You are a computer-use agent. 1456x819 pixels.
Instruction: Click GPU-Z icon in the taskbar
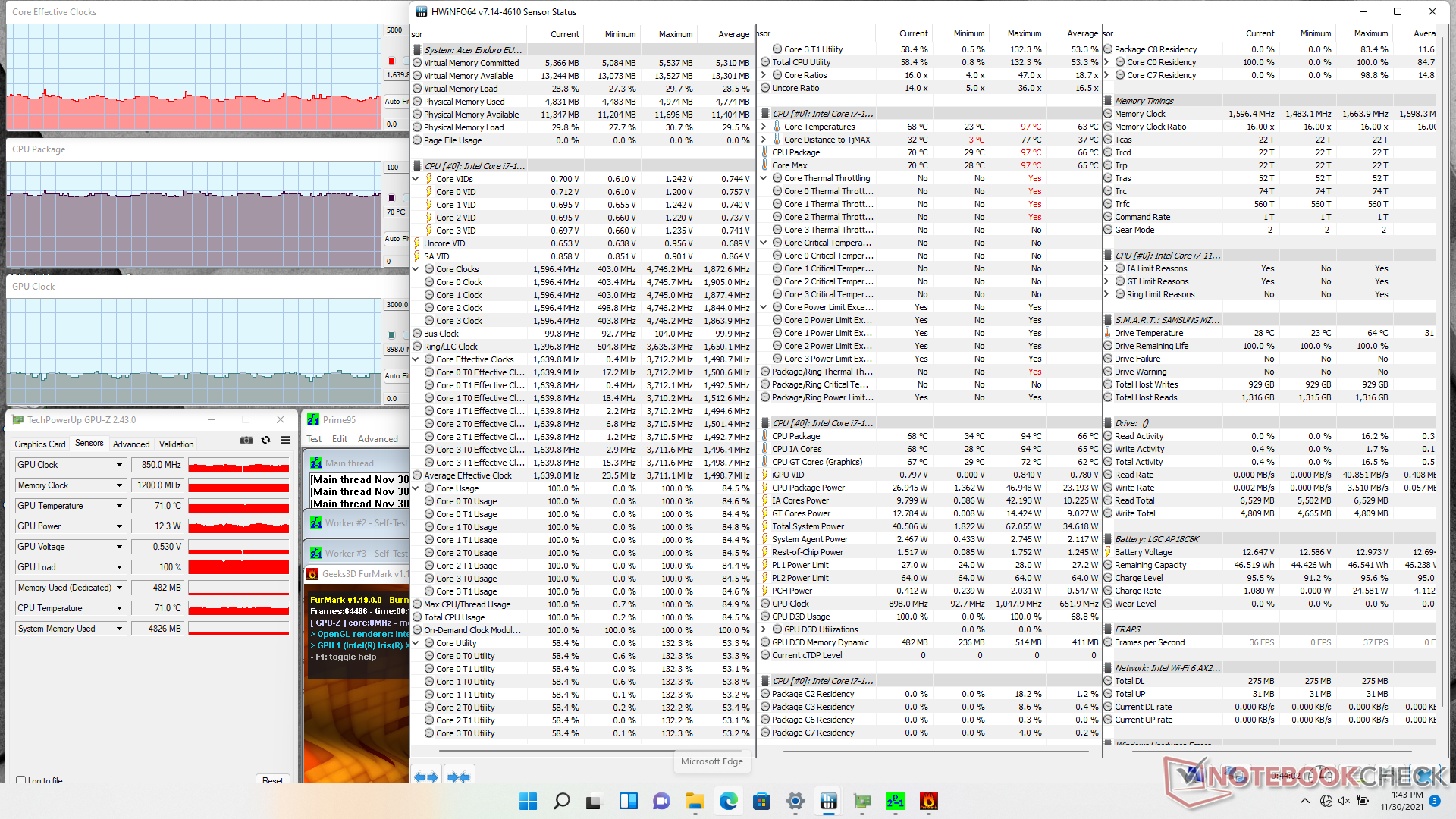pyautogui.click(x=862, y=801)
